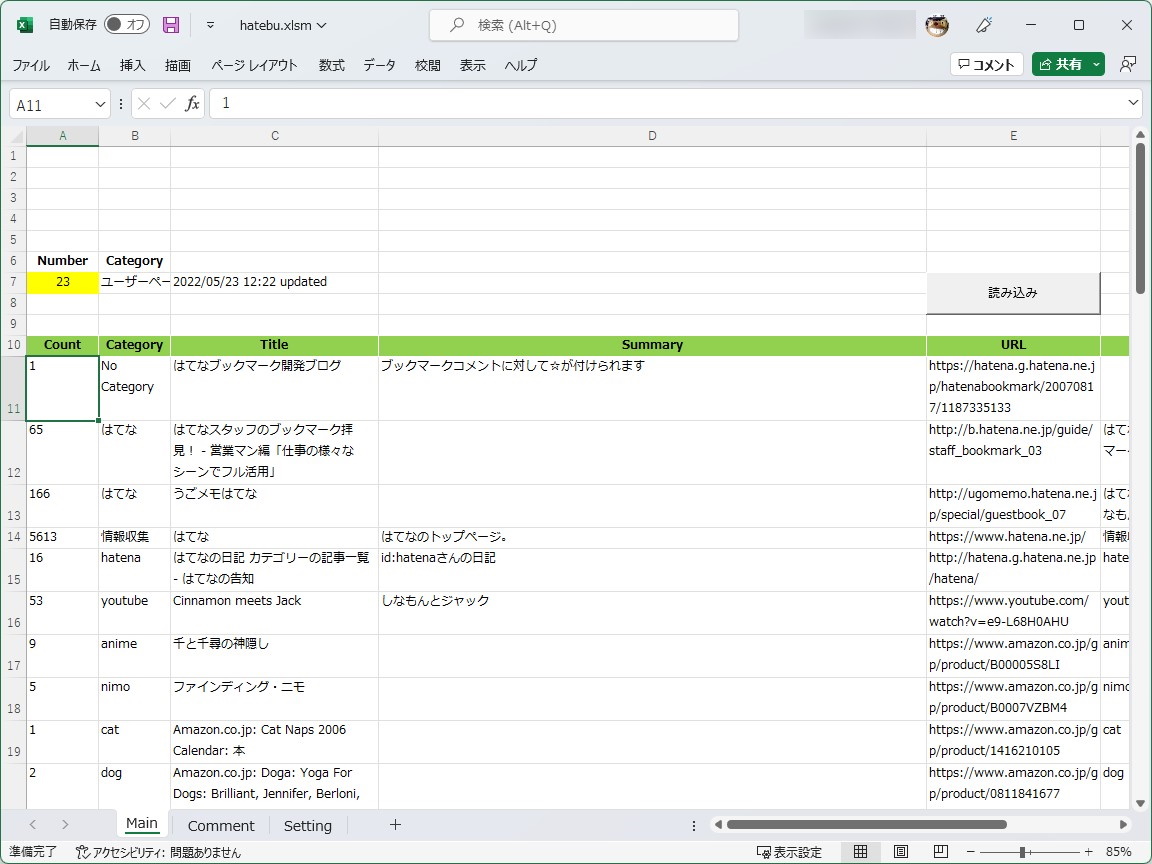Open the 校閲 ribbon tab
This screenshot has width=1152, height=864.
(x=428, y=65)
